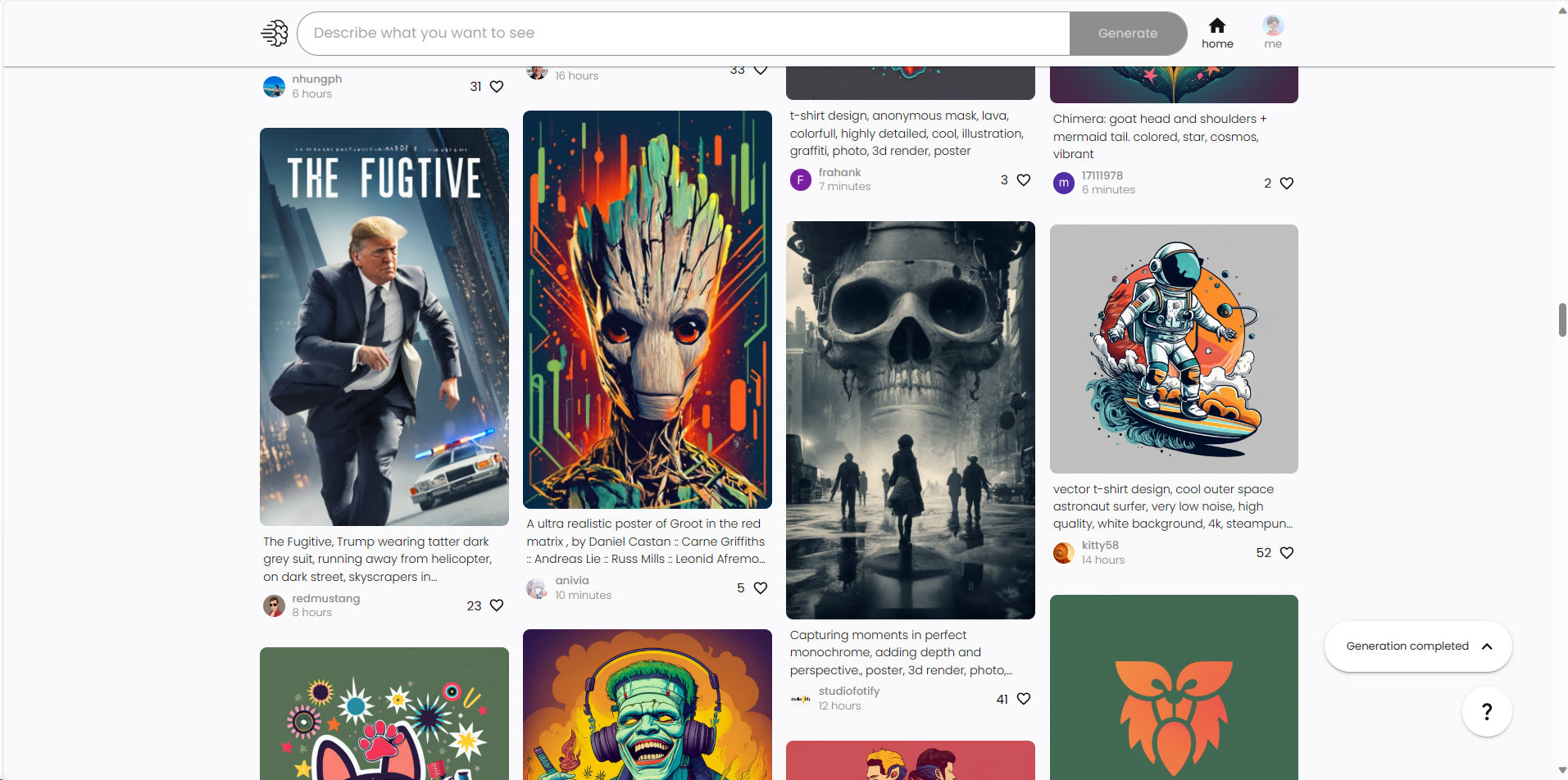This screenshot has width=1568, height=780.
Task: Click the scrollbar down arrow
Action: click(1562, 770)
